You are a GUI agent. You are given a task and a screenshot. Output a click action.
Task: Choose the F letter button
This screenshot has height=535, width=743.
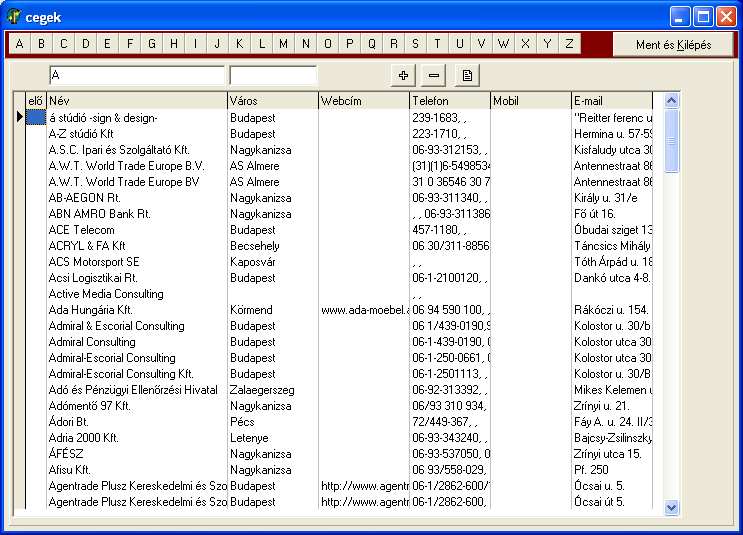[x=130, y=44]
